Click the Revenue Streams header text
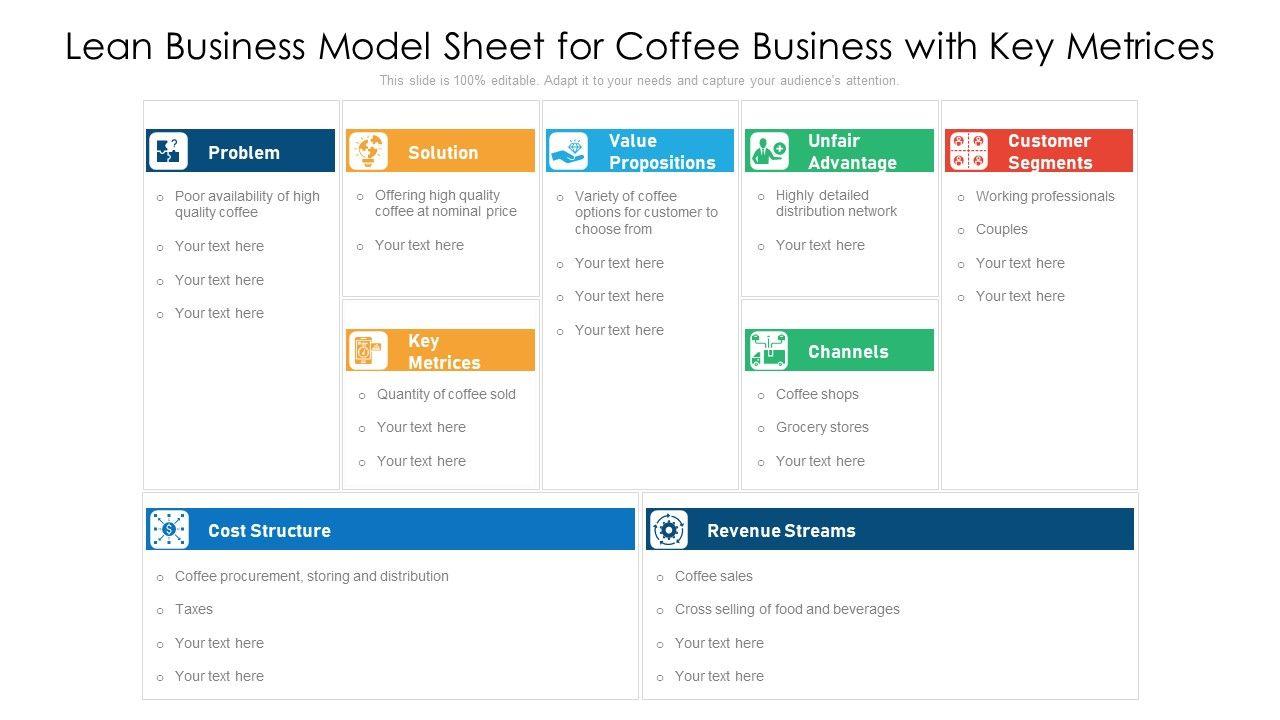The image size is (1280, 720). (781, 531)
